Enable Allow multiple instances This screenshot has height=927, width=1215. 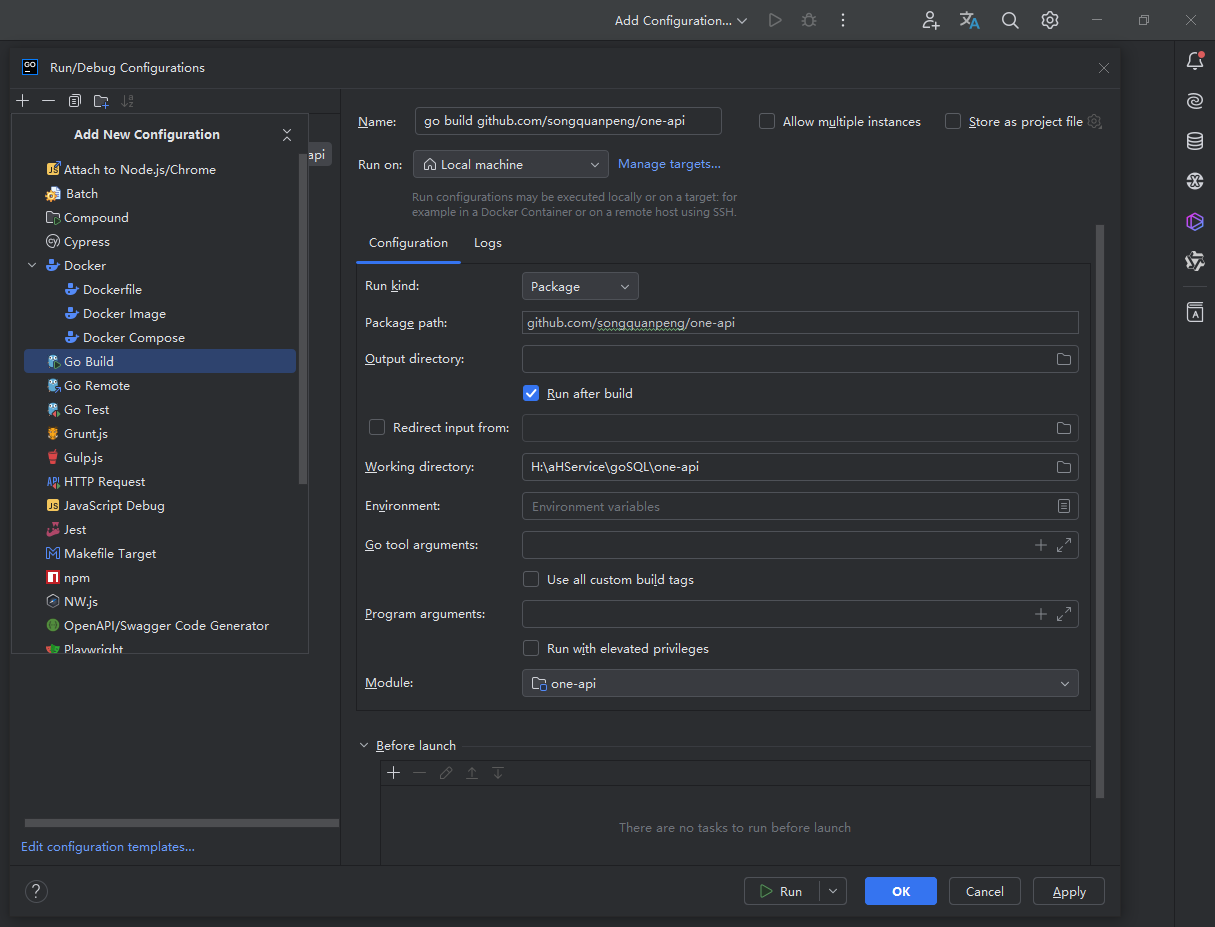click(767, 122)
